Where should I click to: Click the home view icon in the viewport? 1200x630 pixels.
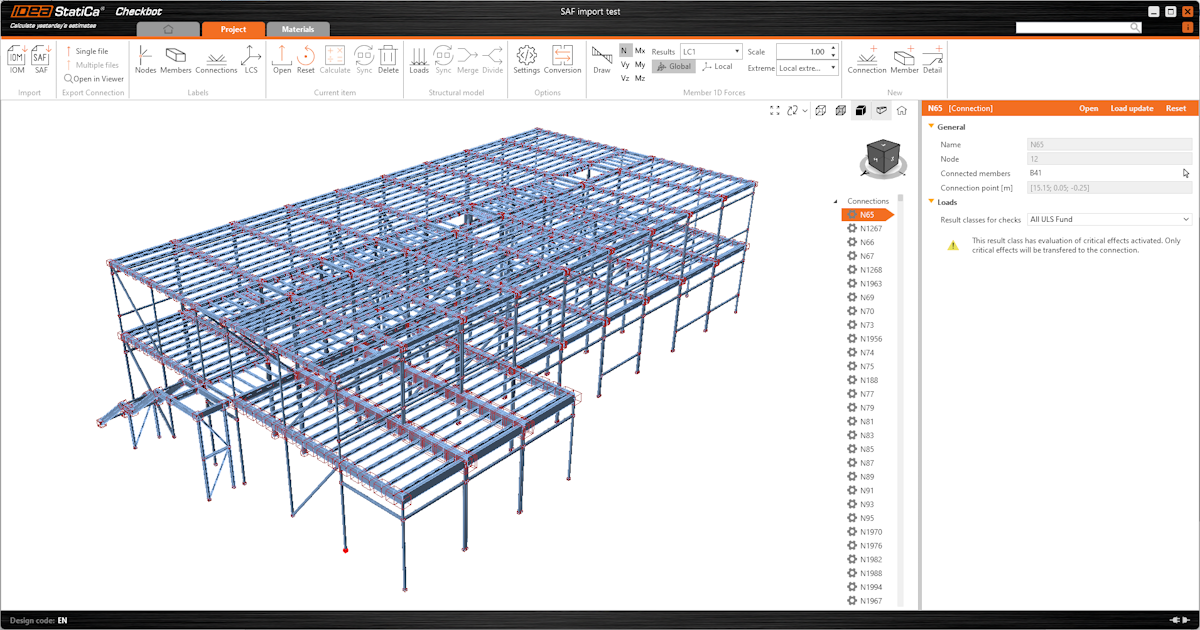coord(901,110)
